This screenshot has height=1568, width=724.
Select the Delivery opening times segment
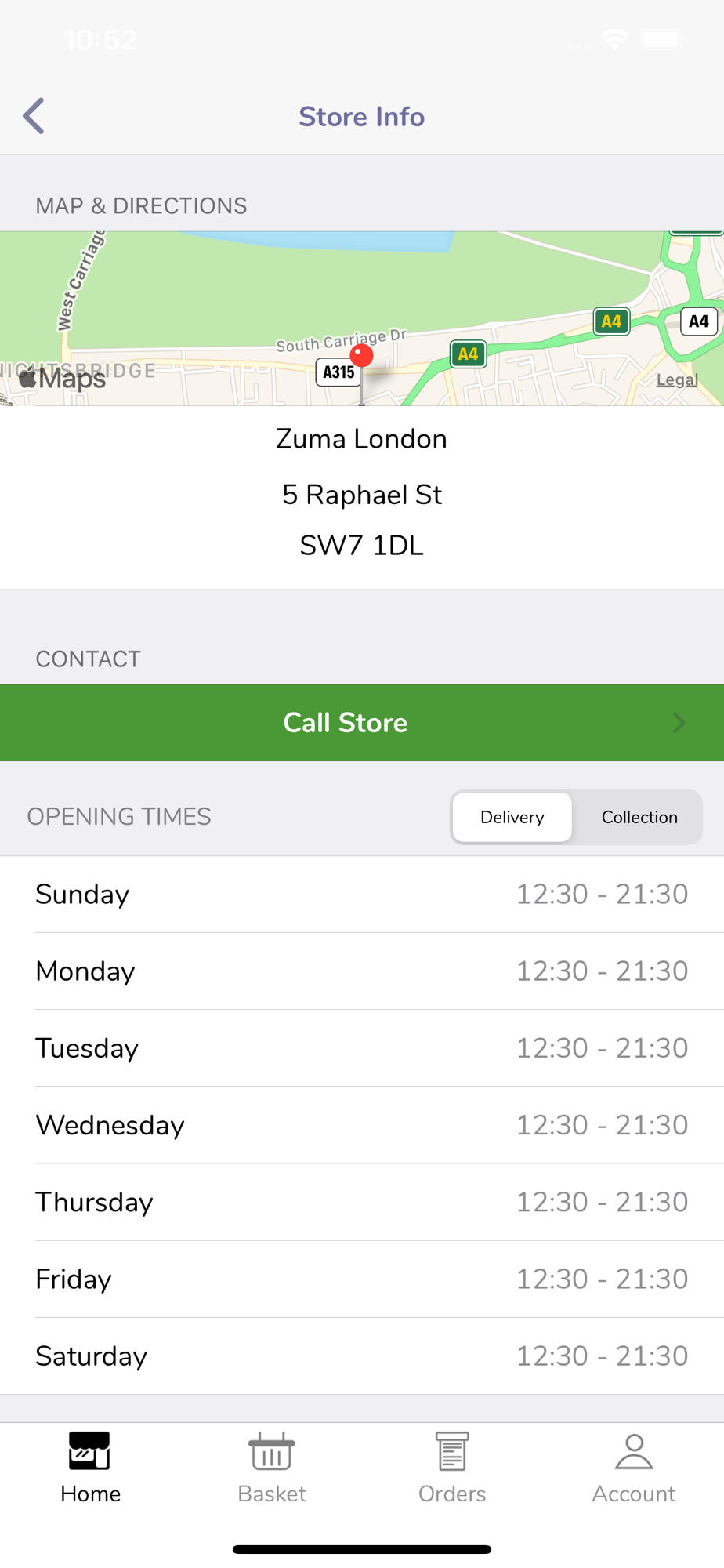coord(512,817)
